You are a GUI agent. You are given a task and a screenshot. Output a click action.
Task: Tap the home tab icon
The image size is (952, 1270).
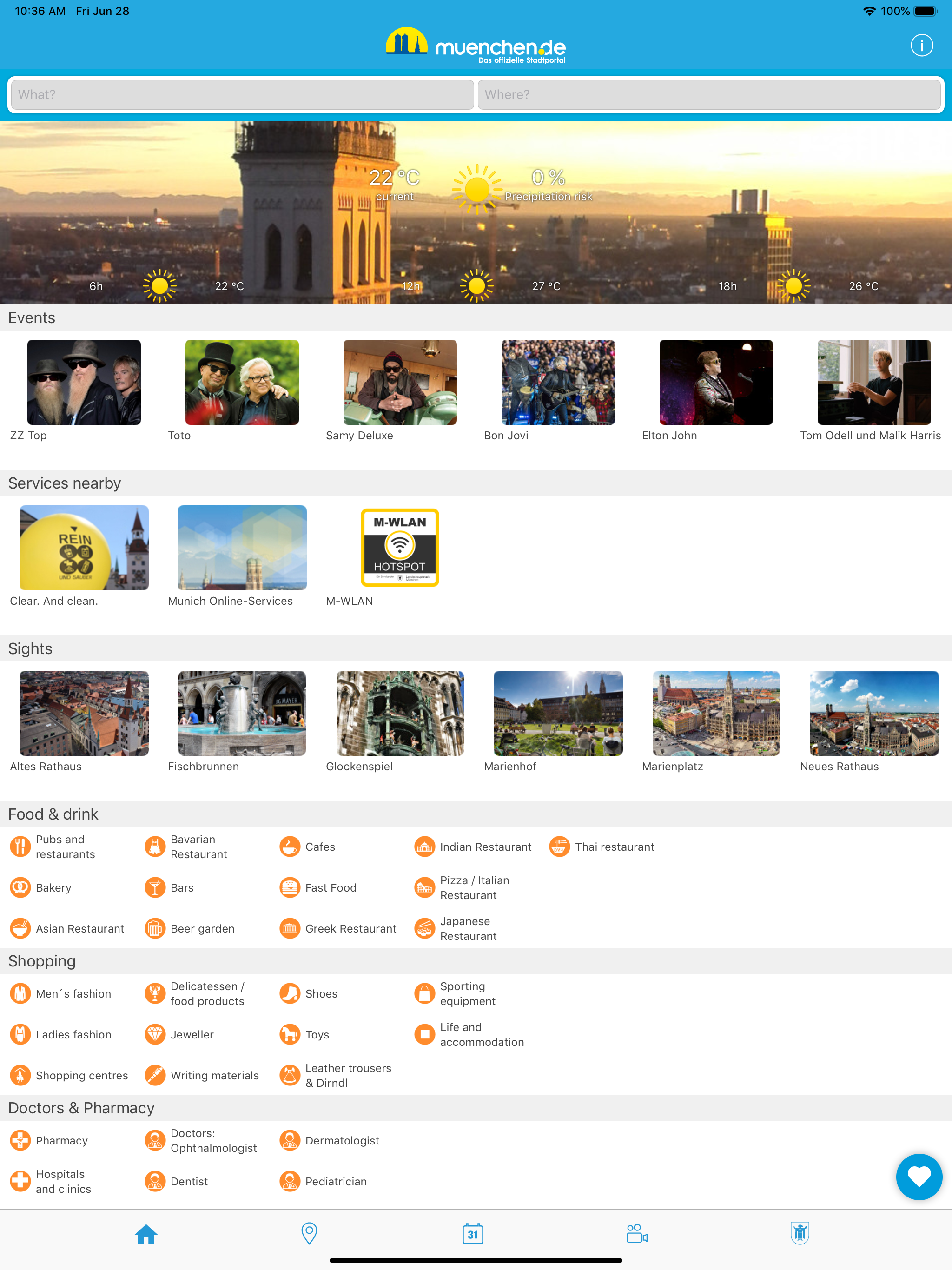[x=146, y=1233]
